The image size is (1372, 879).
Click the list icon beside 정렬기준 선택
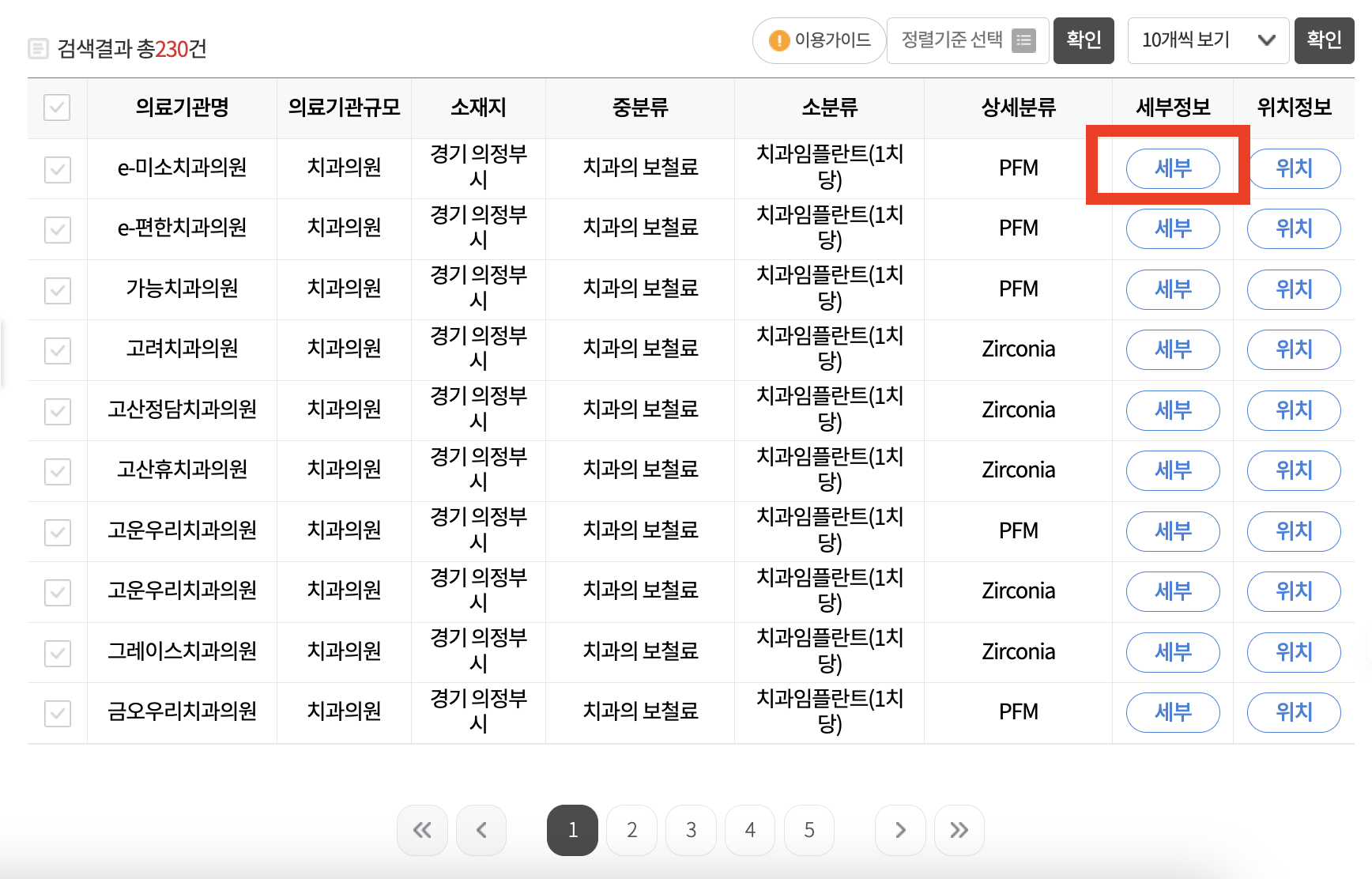click(x=1023, y=40)
